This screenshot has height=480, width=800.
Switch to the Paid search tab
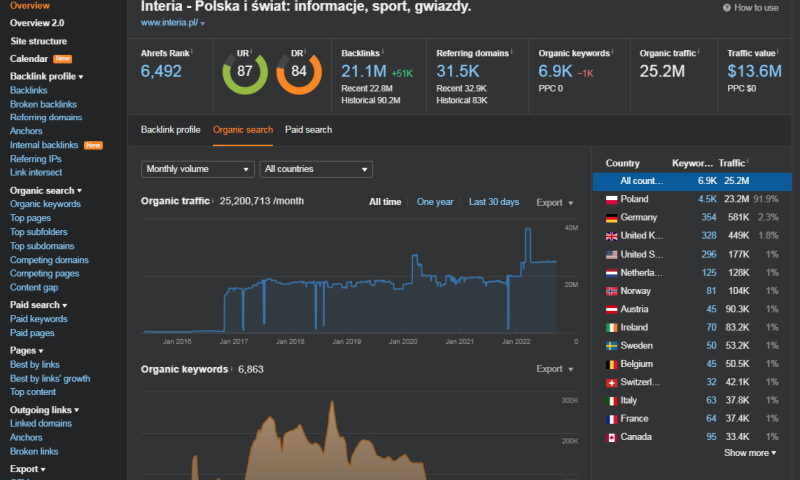click(x=308, y=130)
